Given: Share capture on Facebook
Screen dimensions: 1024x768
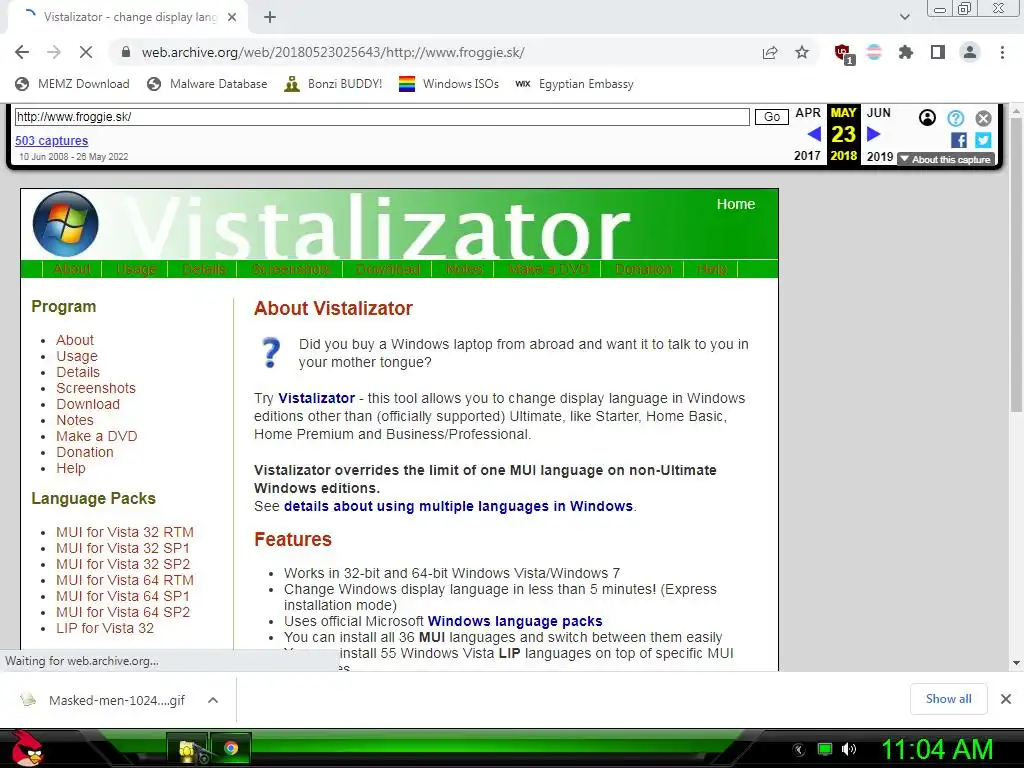Looking at the screenshot, I should tap(959, 140).
